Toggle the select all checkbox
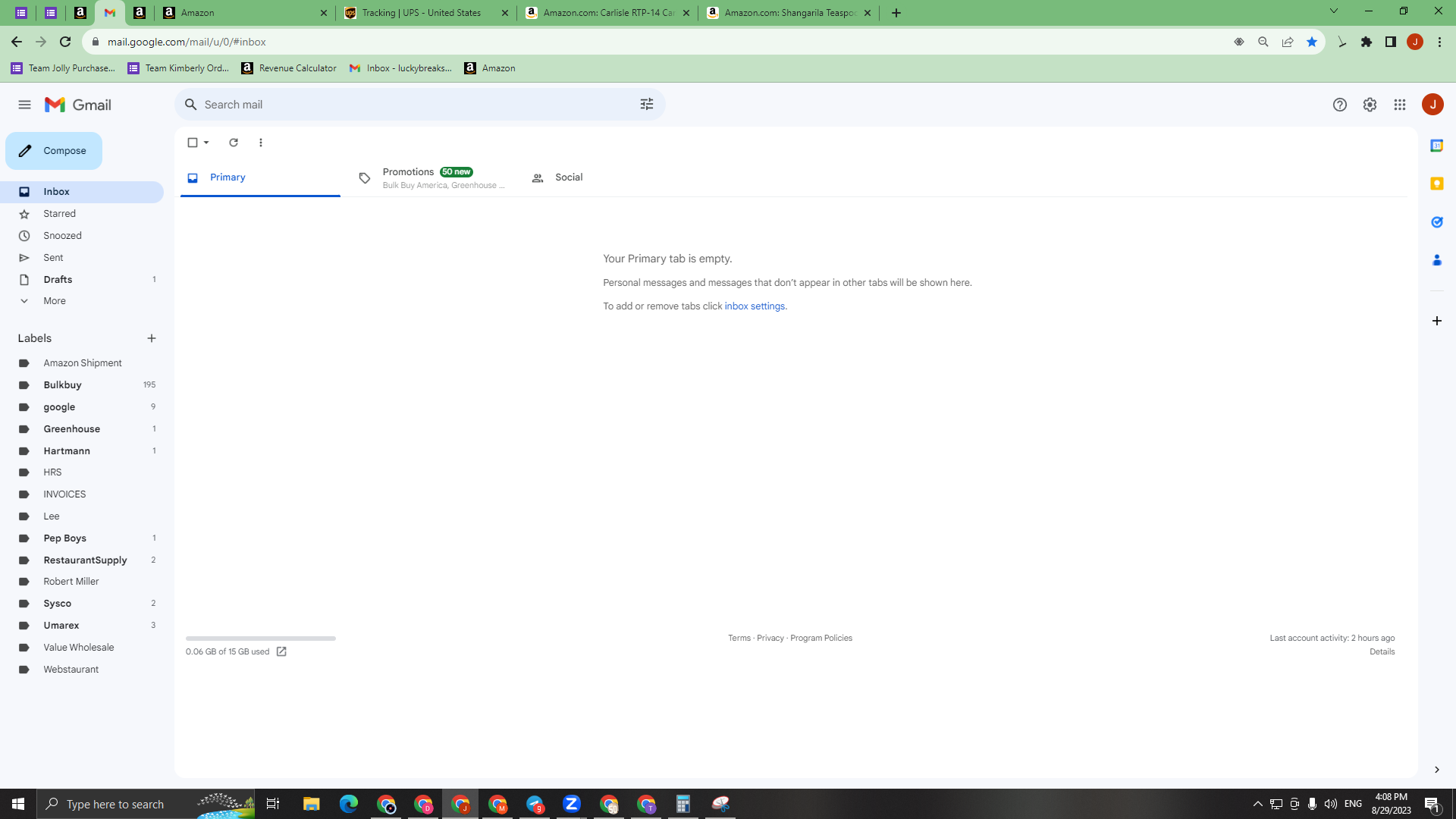Image resolution: width=1456 pixels, height=819 pixels. tap(193, 143)
